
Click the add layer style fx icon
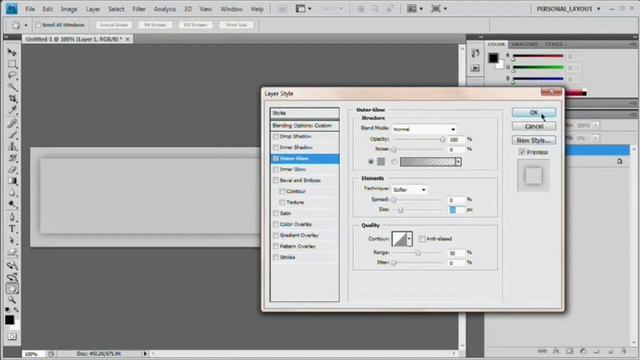(x=556, y=351)
